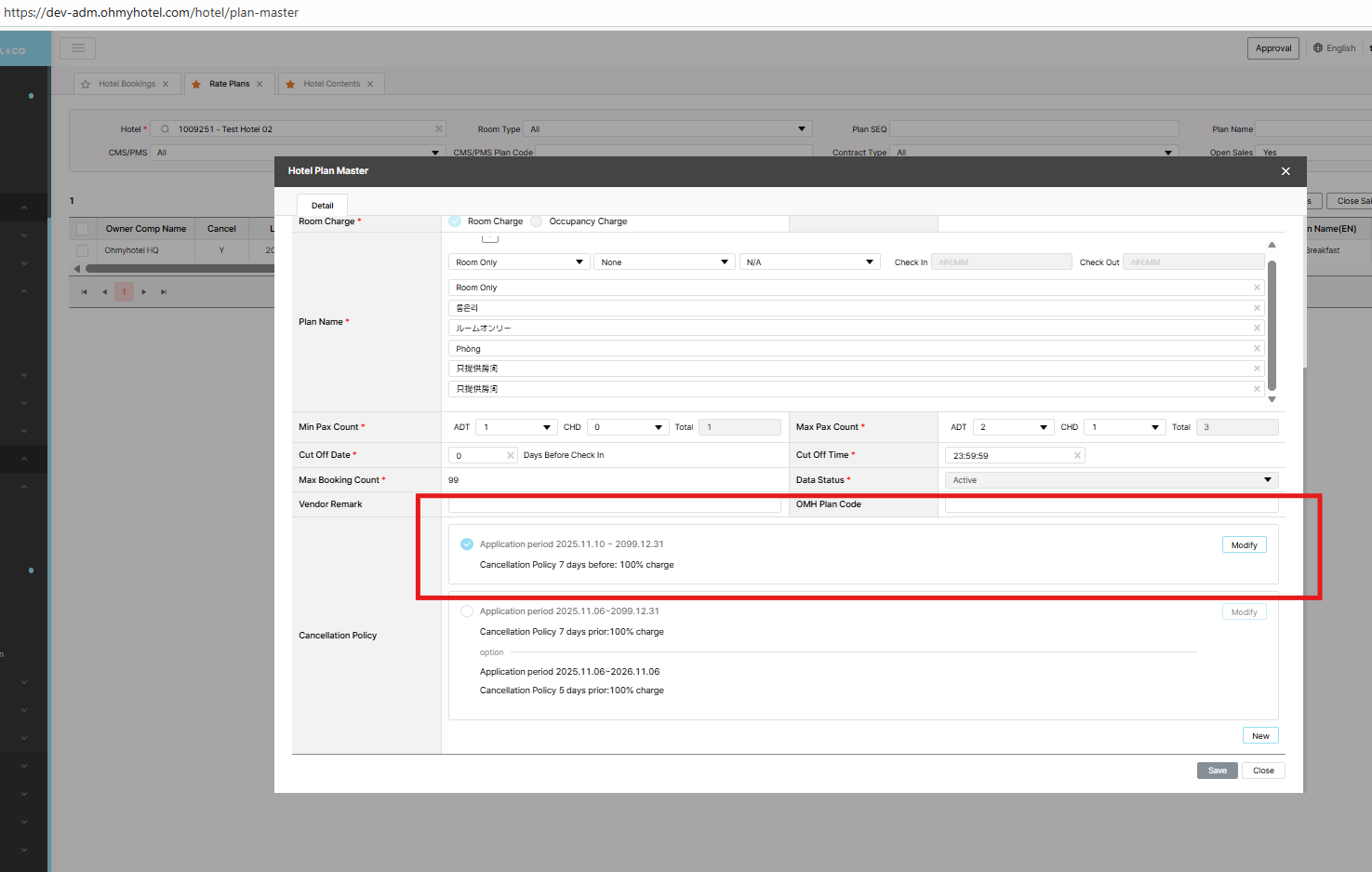
Task: Click the OMH Plan Code input field
Action: click(x=1111, y=505)
